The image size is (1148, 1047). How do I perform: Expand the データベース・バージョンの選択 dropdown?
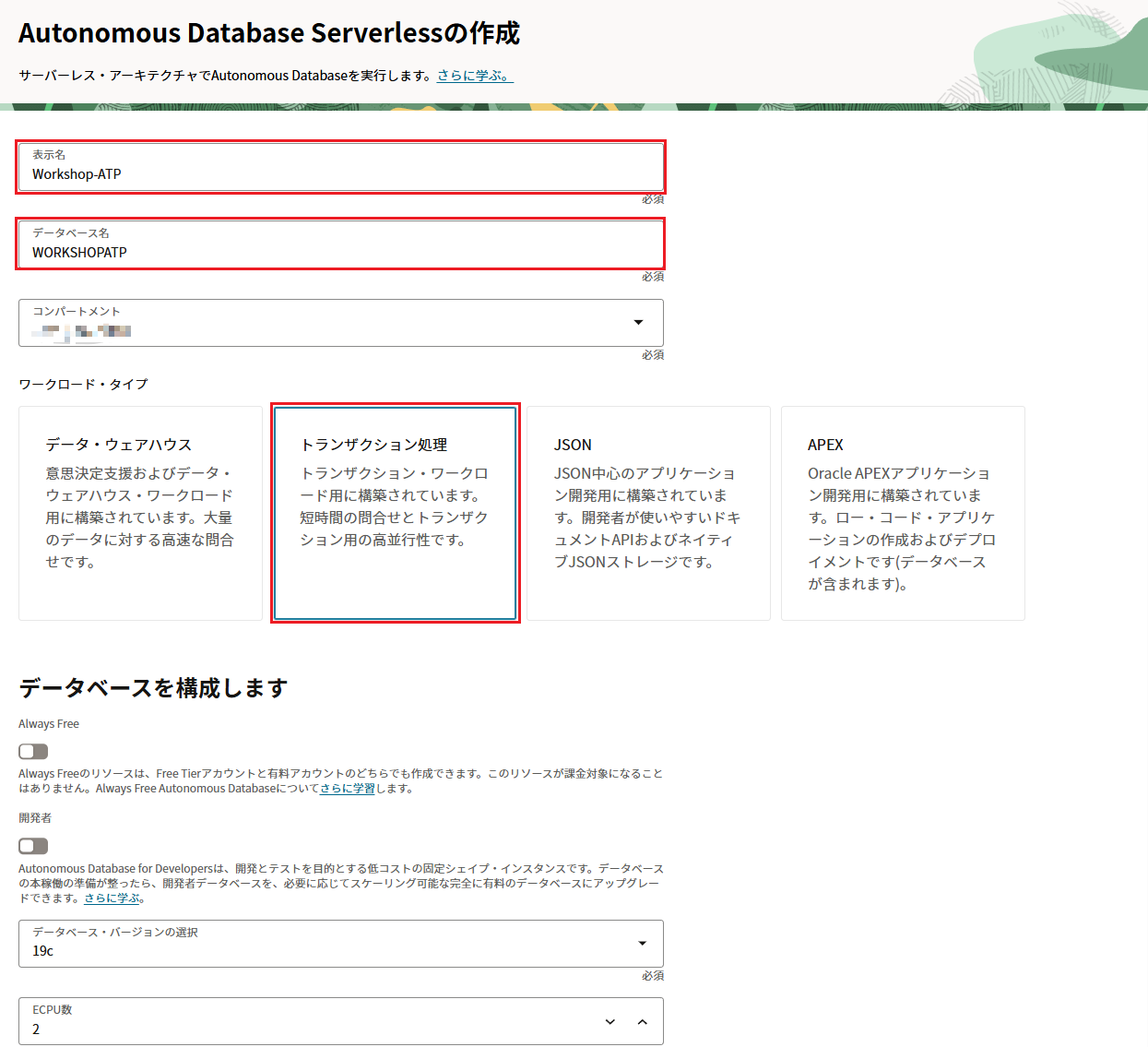323,944
